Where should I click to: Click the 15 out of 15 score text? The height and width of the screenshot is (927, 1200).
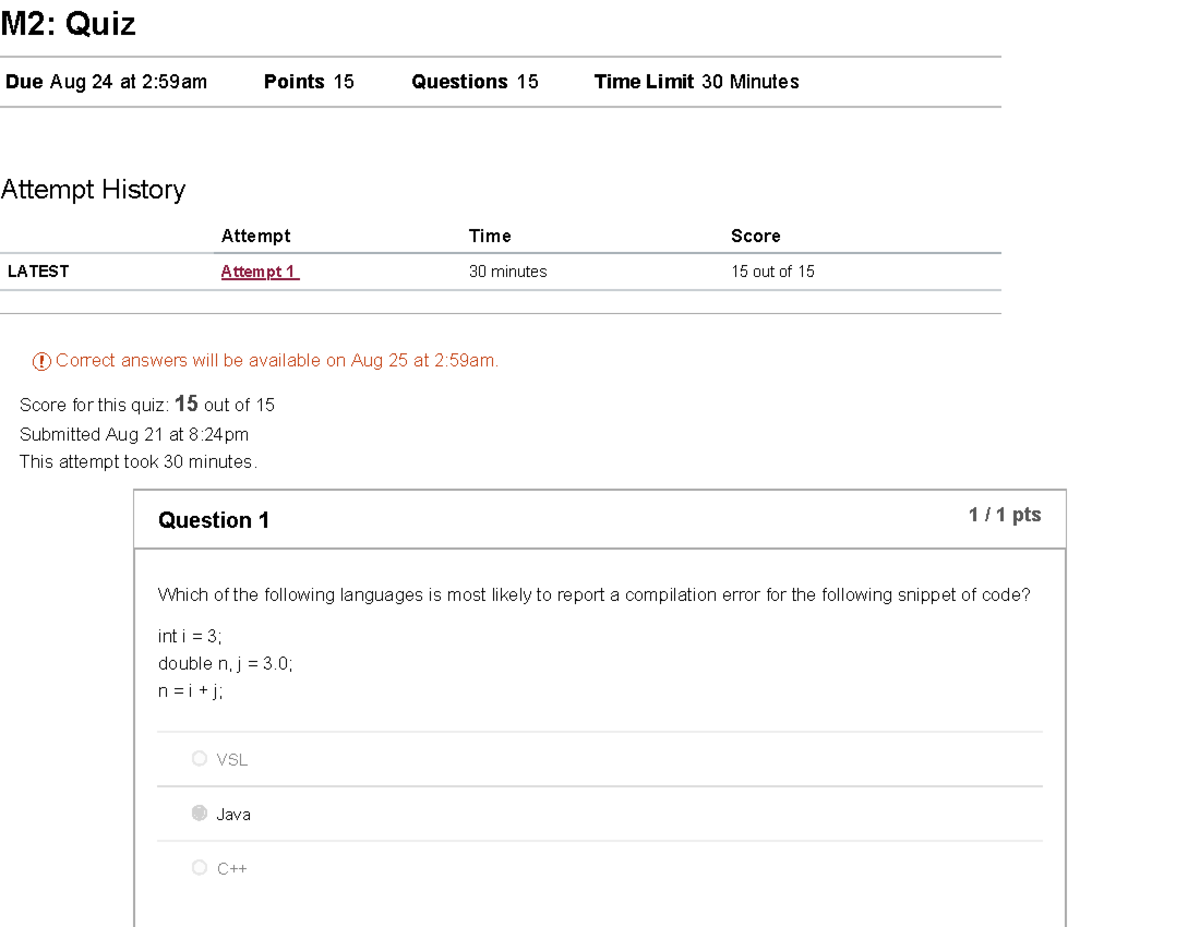pyautogui.click(x=773, y=271)
